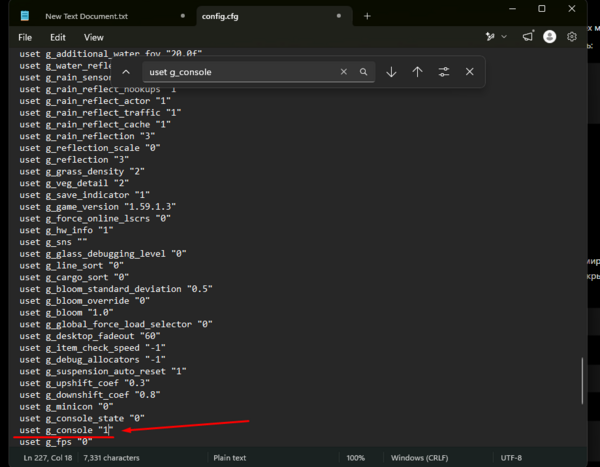
Task: Click the line 'uset g_glass_debugging_level "0"'
Action: click(x=103, y=254)
